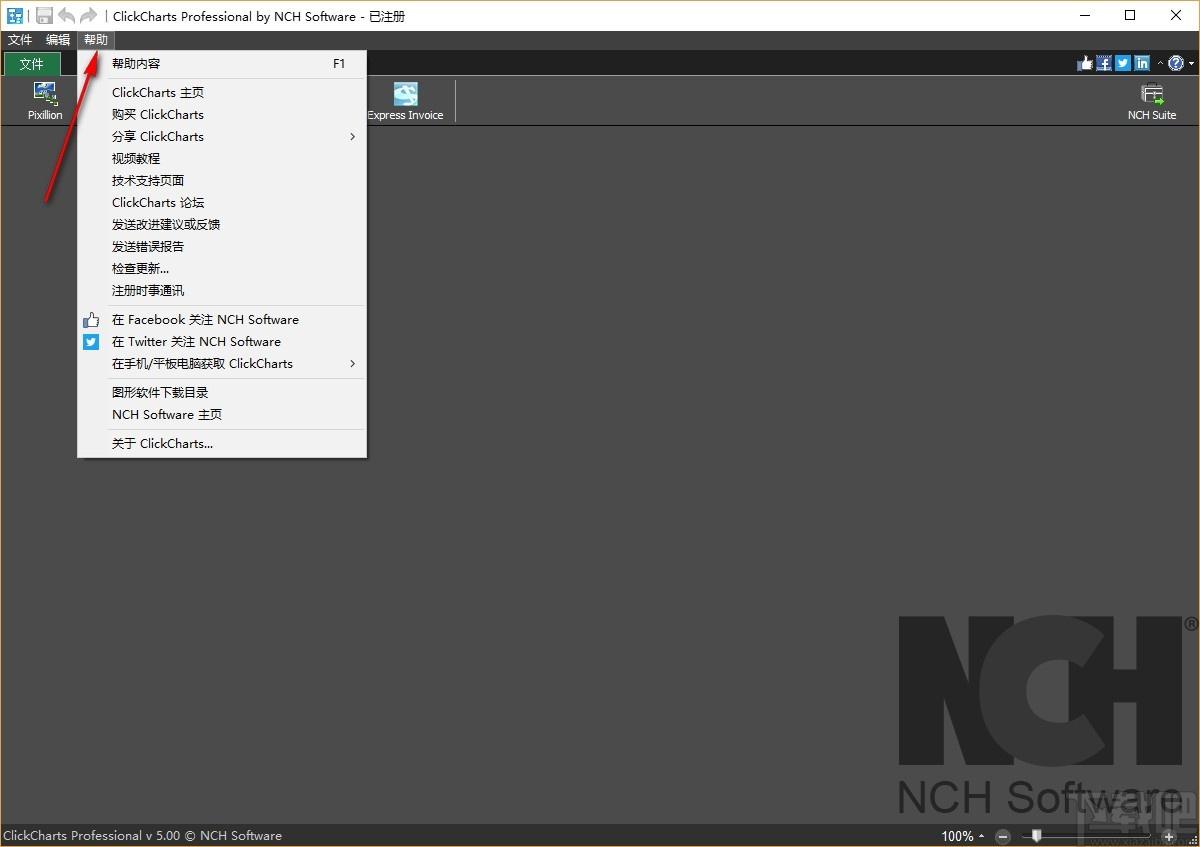This screenshot has height=847, width=1200.
Task: Click the undo arrow in the title bar
Action: click(x=66, y=15)
